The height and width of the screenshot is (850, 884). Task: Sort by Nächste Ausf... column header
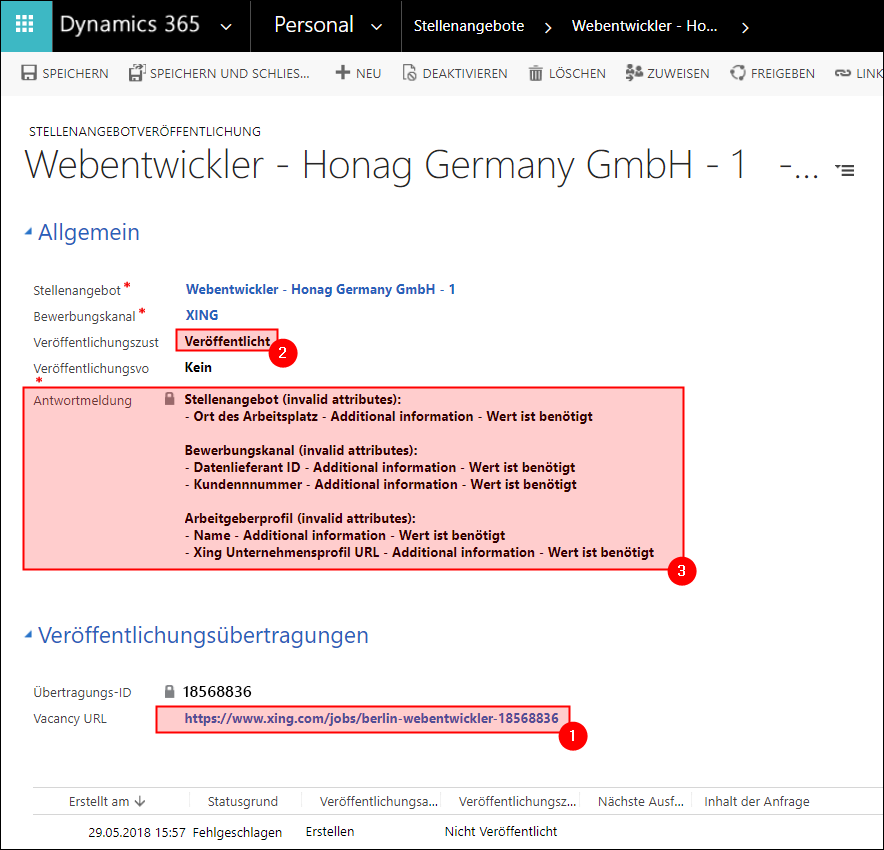641,802
